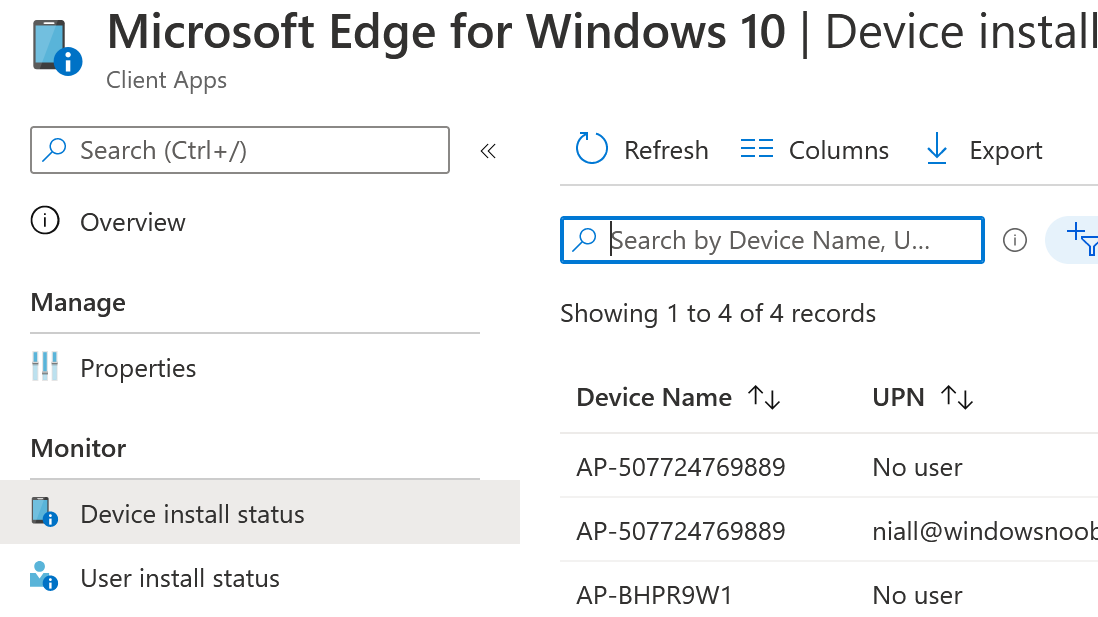The width and height of the screenshot is (1098, 617).
Task: Click the Search by Device Name field
Action: (x=772, y=240)
